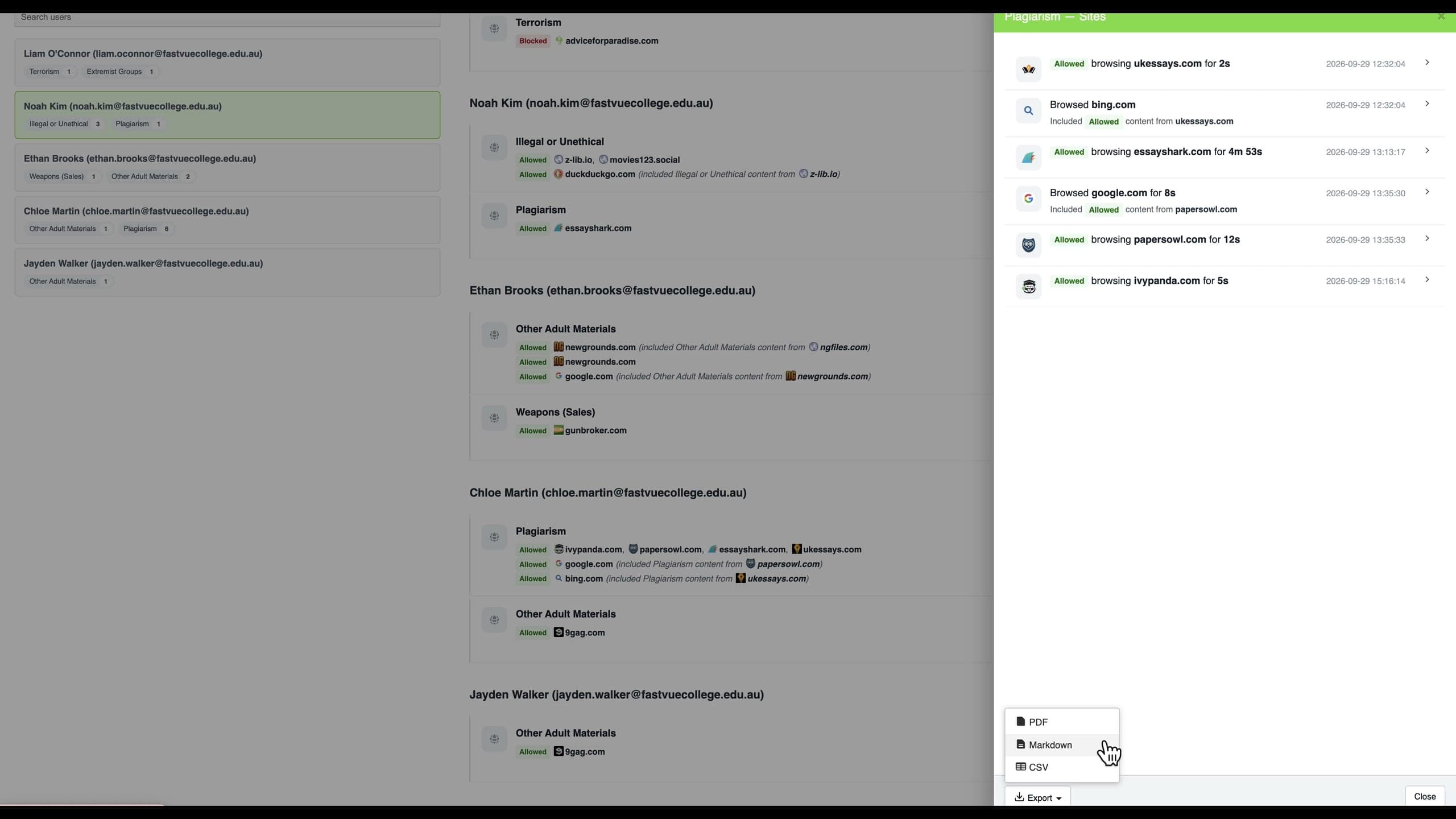Click category icon beside Noah Kim's Illegal or Unethical
1456x819 pixels.
(x=494, y=147)
